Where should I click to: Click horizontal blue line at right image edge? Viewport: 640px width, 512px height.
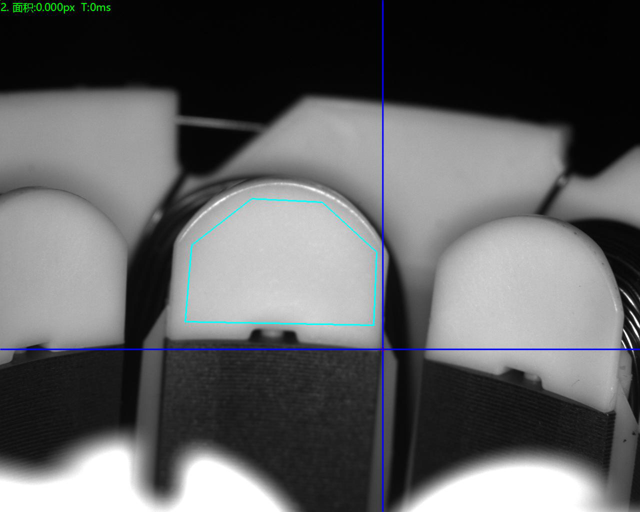pyautogui.click(x=630, y=349)
